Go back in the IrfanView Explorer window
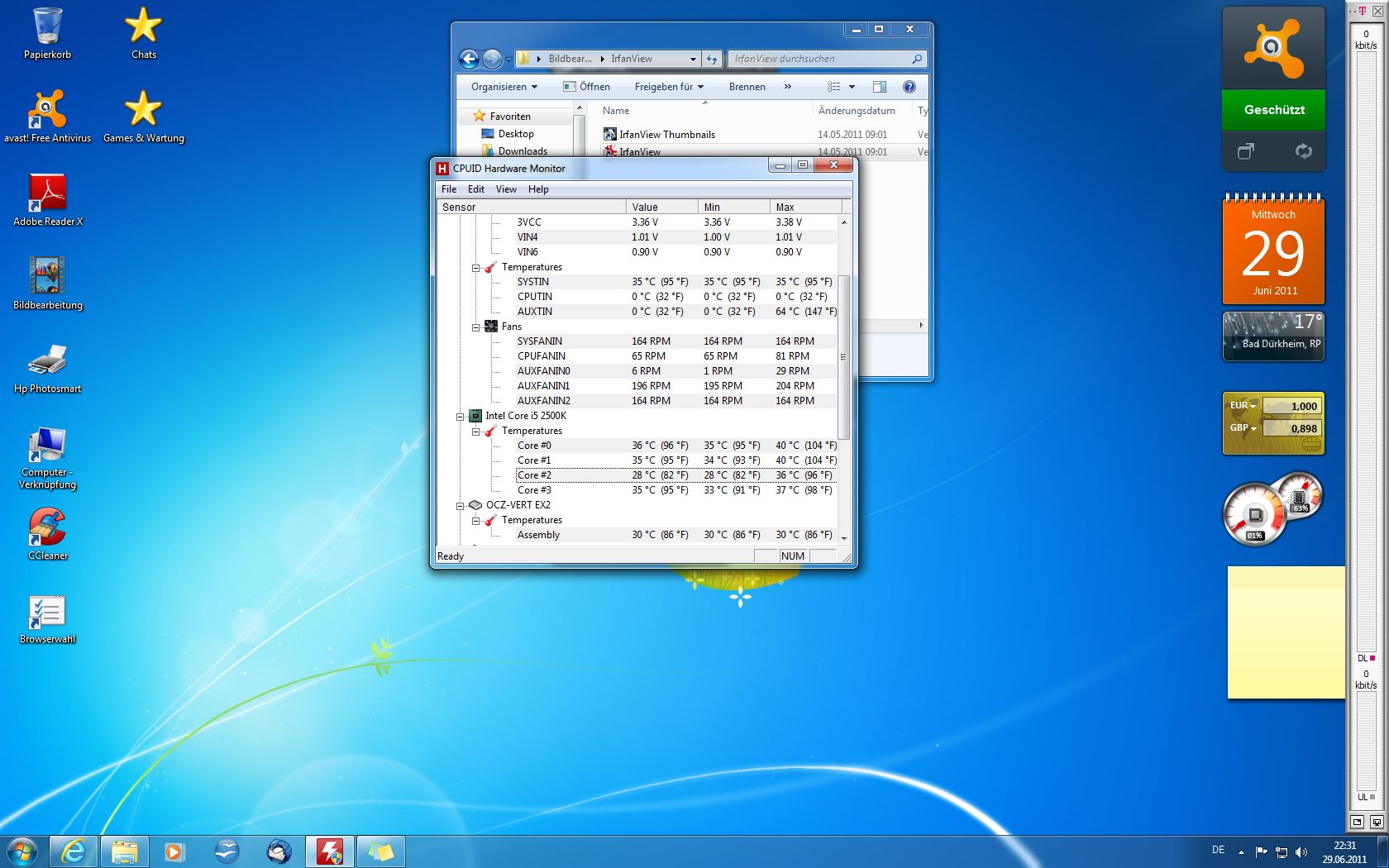This screenshot has width=1389, height=868. pos(469,59)
